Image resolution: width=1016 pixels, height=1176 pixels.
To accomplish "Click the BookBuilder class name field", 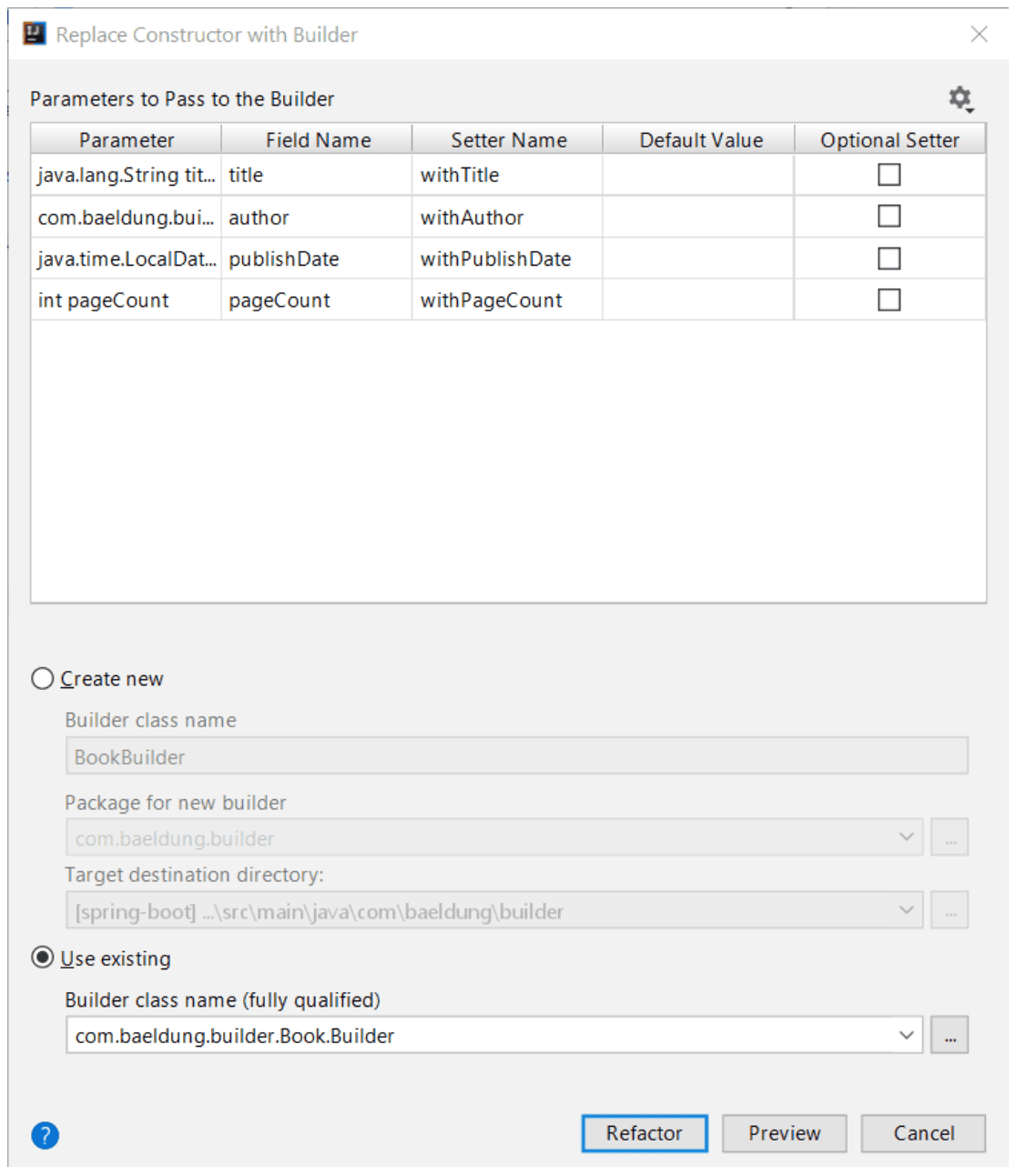I will (x=516, y=756).
